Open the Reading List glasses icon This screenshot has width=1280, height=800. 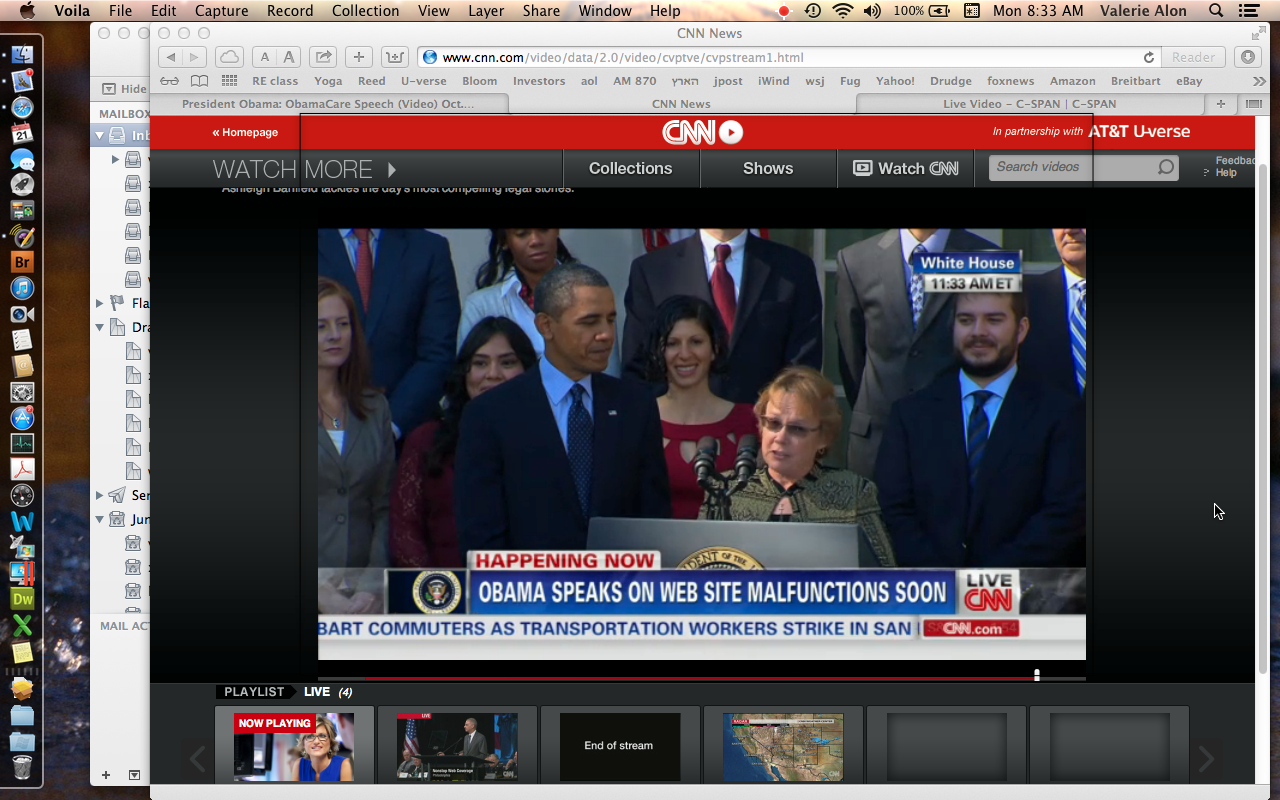pyautogui.click(x=169, y=81)
